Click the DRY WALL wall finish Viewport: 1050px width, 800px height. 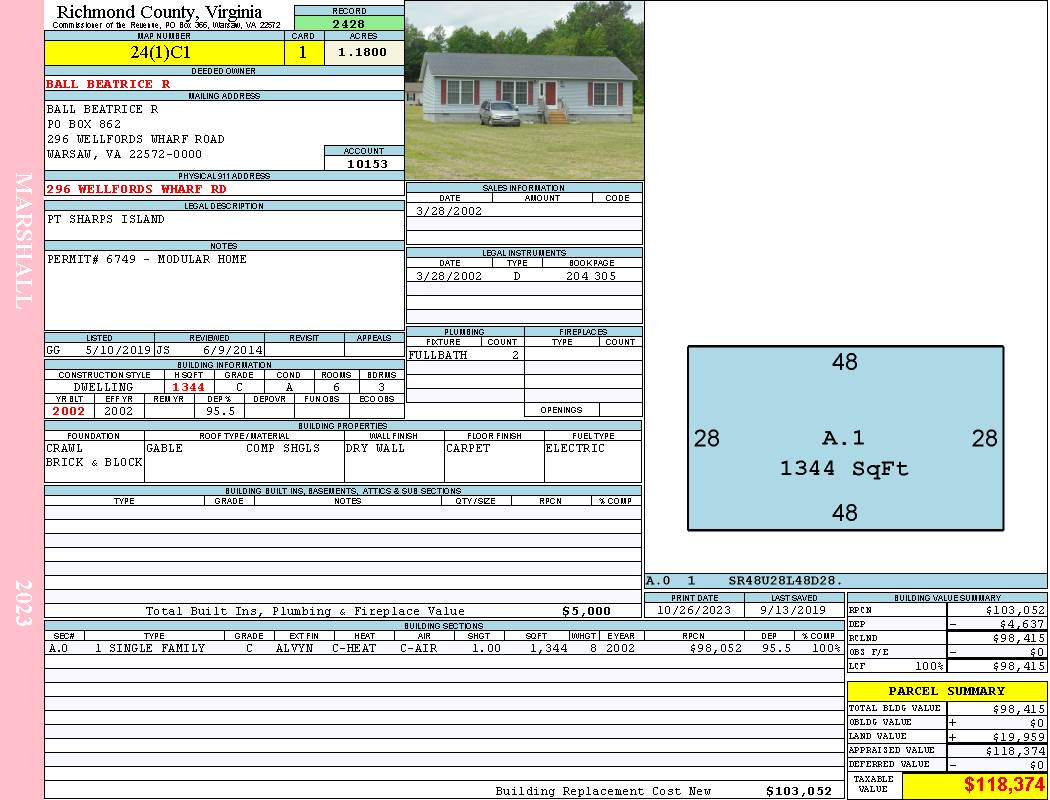click(x=375, y=448)
